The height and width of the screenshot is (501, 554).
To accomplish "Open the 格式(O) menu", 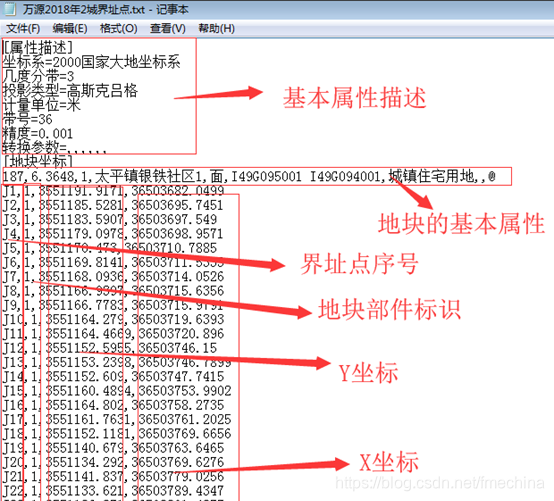I will (118, 28).
